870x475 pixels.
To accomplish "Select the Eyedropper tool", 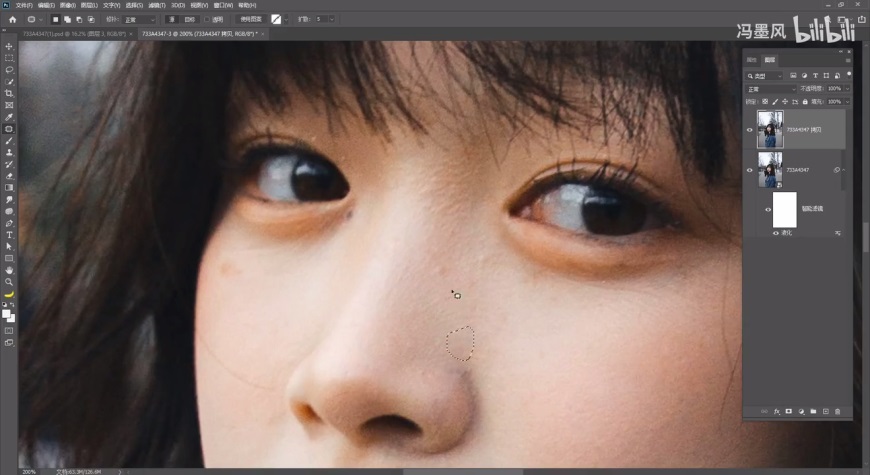I will click(9, 117).
